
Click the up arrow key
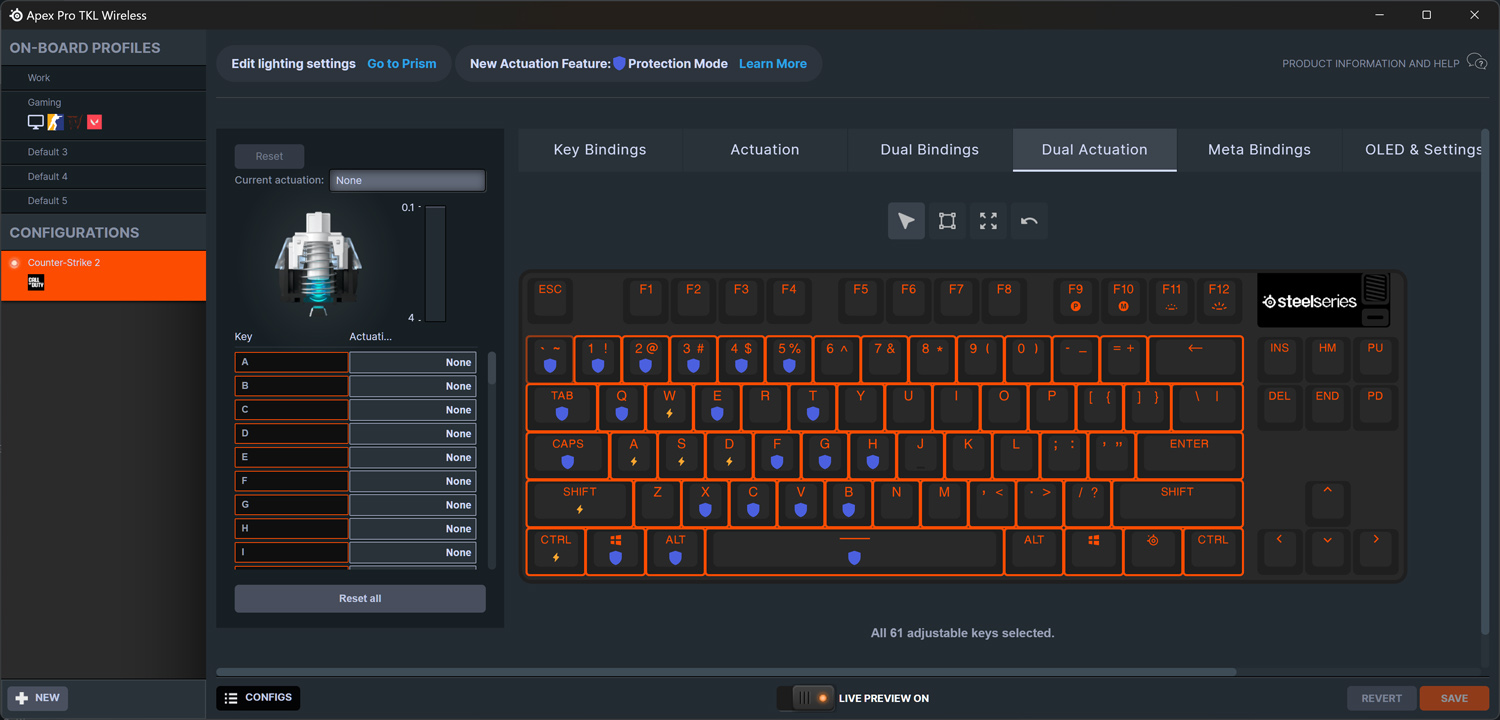1328,503
